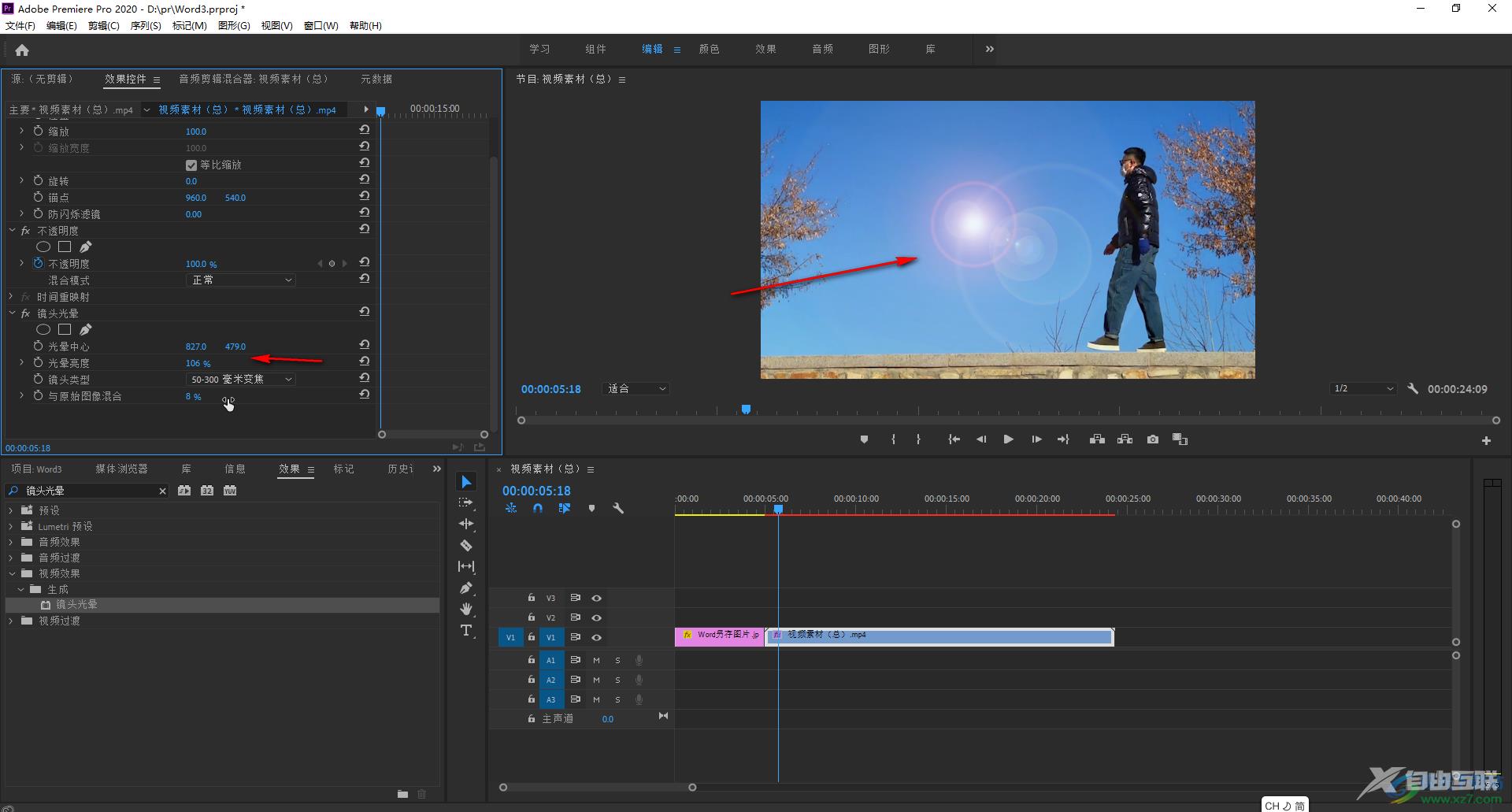Screen dimensions: 1512x812
Task: Switch to the Media Browser tab
Action: click(121, 469)
